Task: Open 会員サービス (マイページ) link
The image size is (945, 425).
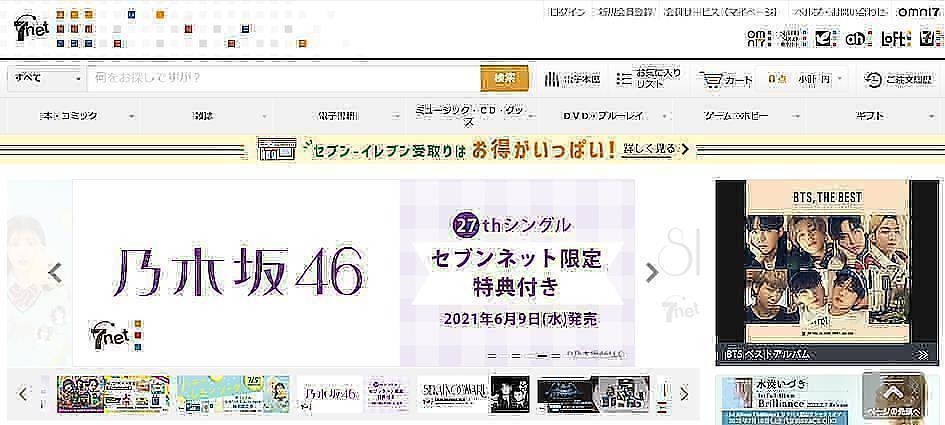Action: (x=722, y=12)
